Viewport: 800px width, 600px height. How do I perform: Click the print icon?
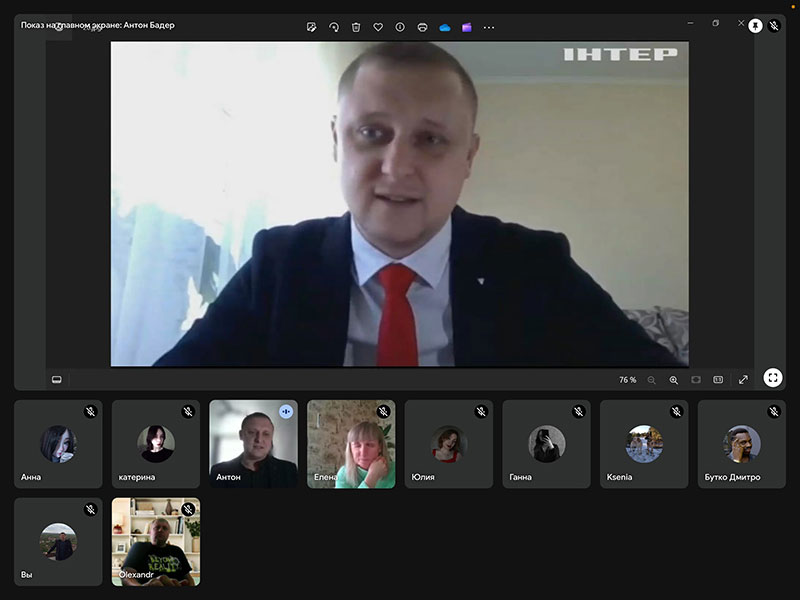422,27
